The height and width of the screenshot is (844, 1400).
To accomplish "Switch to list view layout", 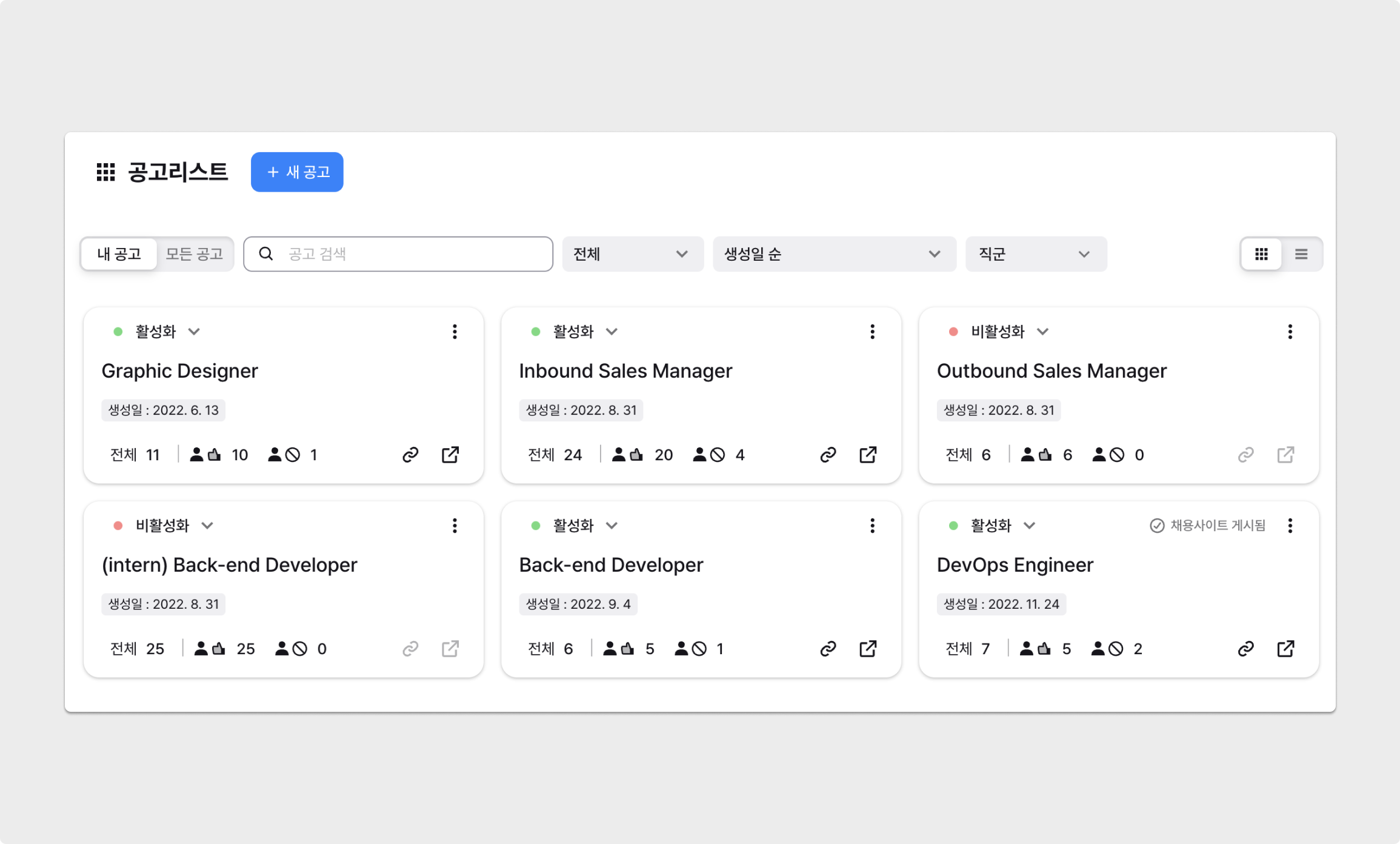I will point(1301,254).
